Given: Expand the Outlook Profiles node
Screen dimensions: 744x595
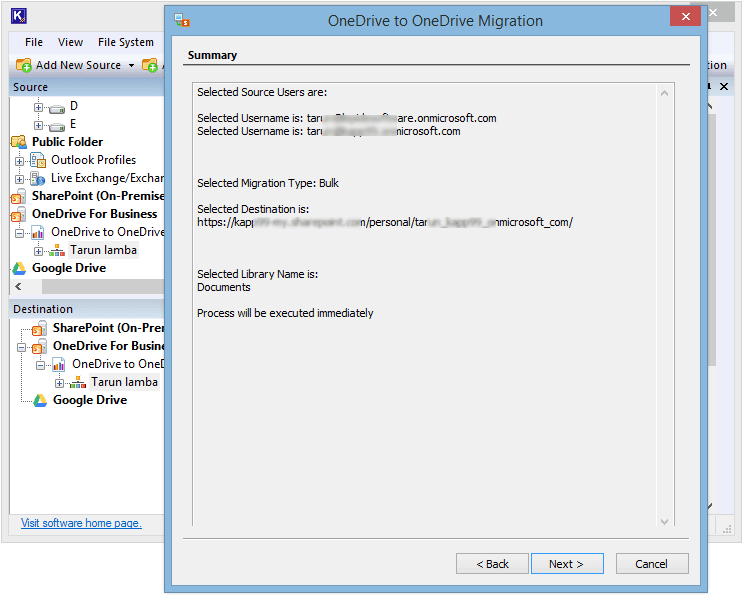Looking at the screenshot, I should (x=19, y=161).
